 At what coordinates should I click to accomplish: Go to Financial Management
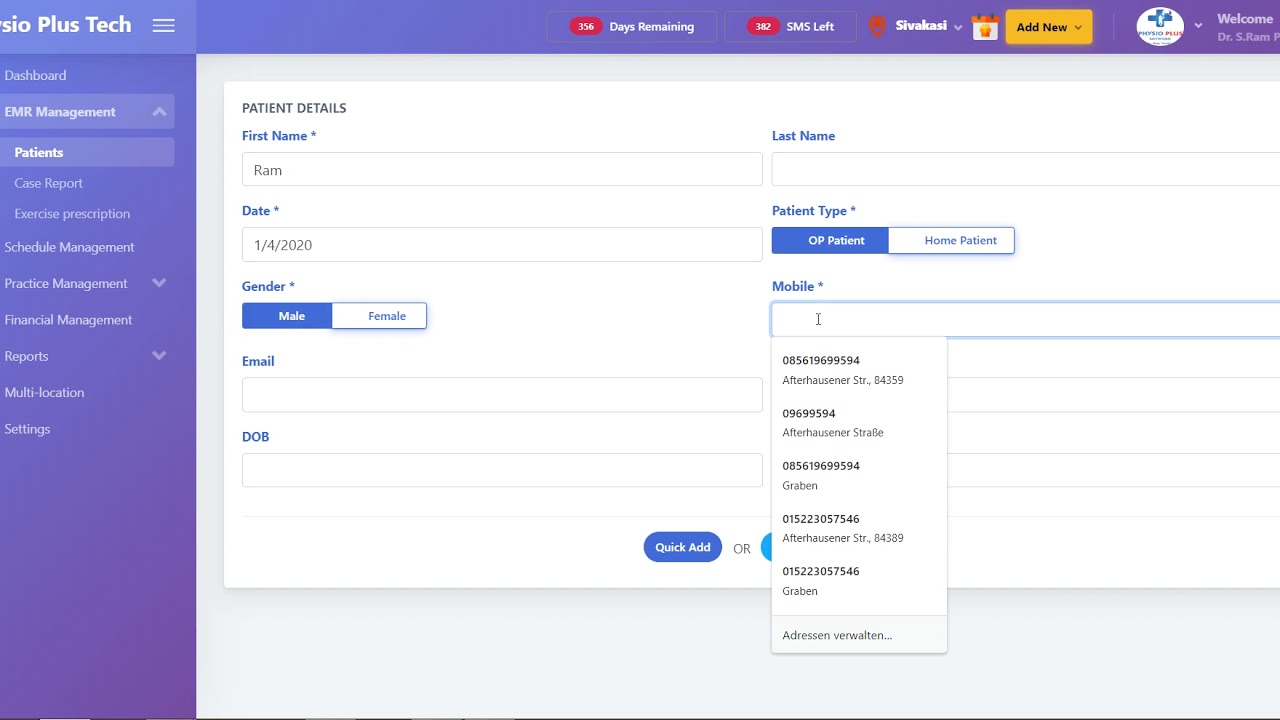(x=68, y=320)
